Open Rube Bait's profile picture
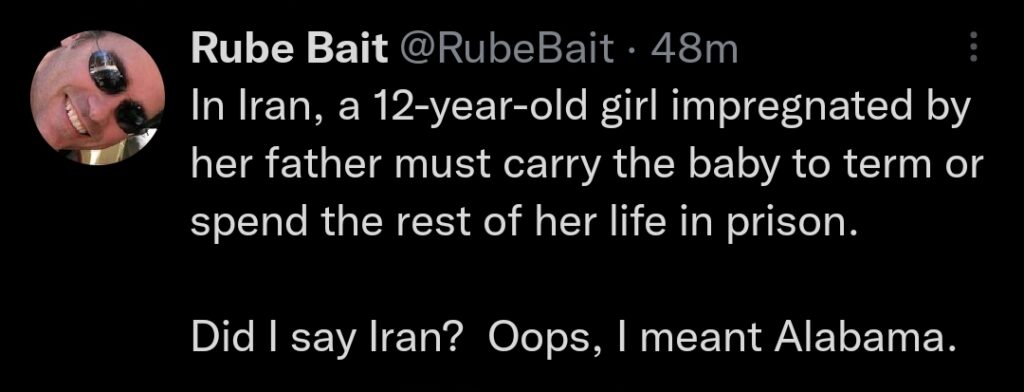 (97, 97)
